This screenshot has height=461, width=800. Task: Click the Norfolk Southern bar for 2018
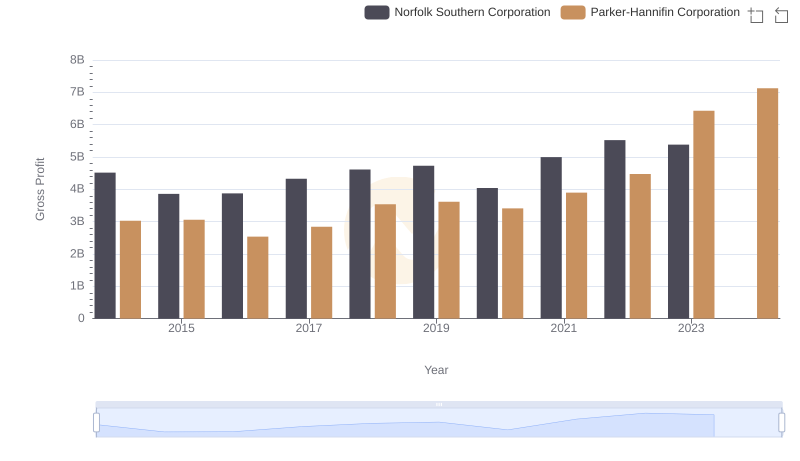point(360,244)
